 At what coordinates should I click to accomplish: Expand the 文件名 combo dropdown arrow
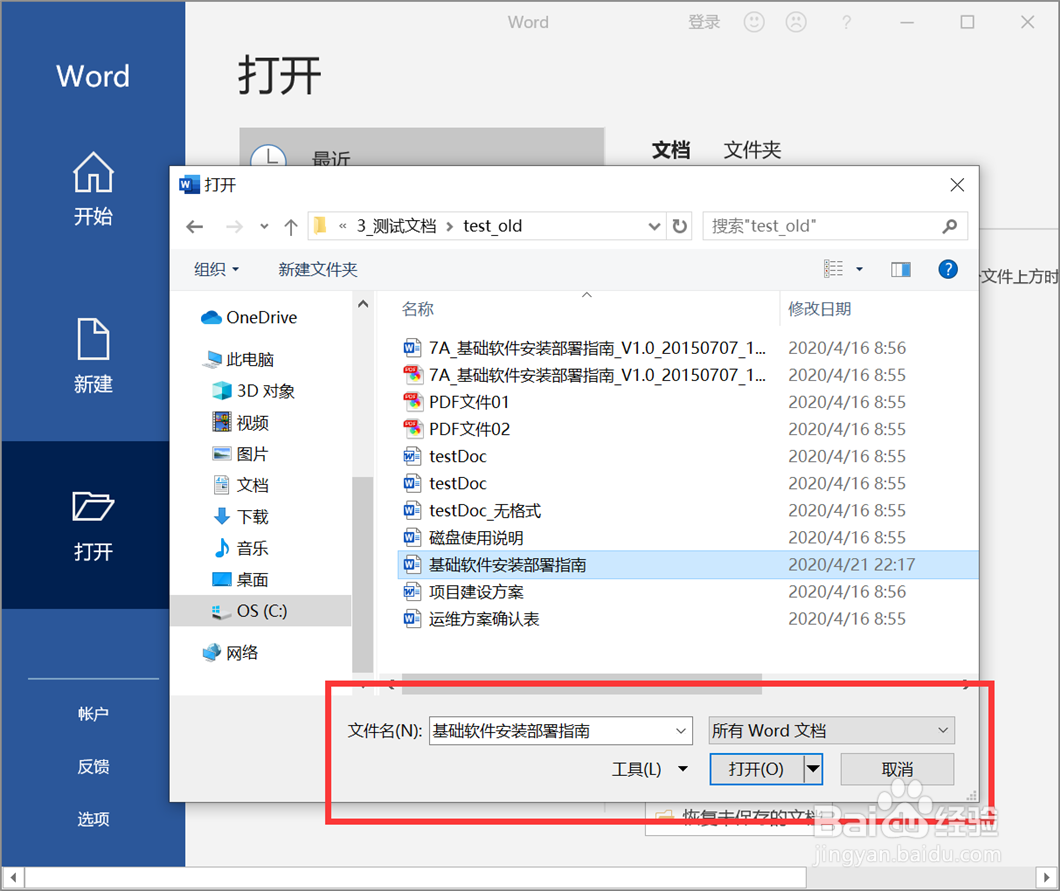(x=681, y=731)
